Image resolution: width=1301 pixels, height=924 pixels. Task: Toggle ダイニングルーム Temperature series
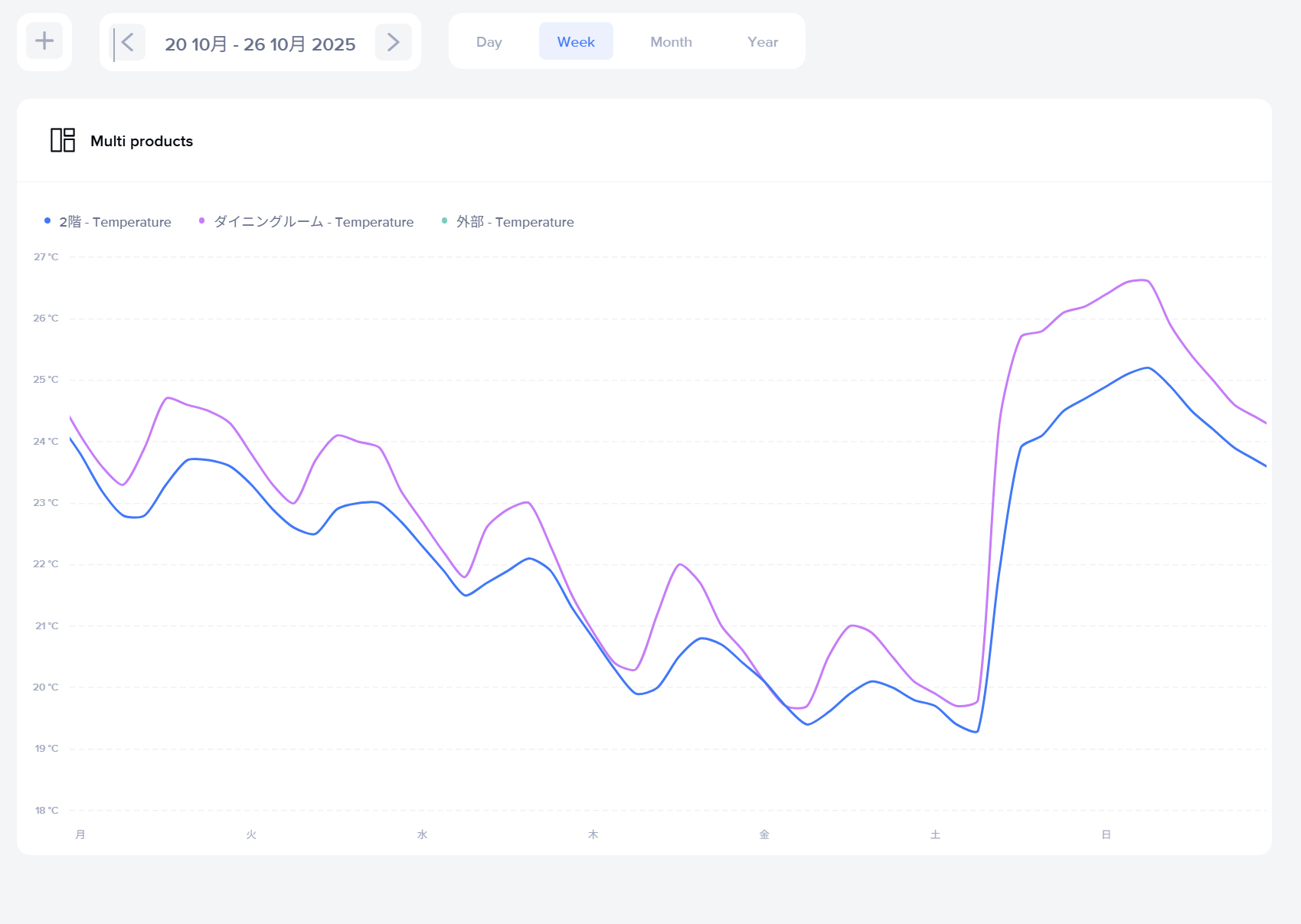pos(313,222)
